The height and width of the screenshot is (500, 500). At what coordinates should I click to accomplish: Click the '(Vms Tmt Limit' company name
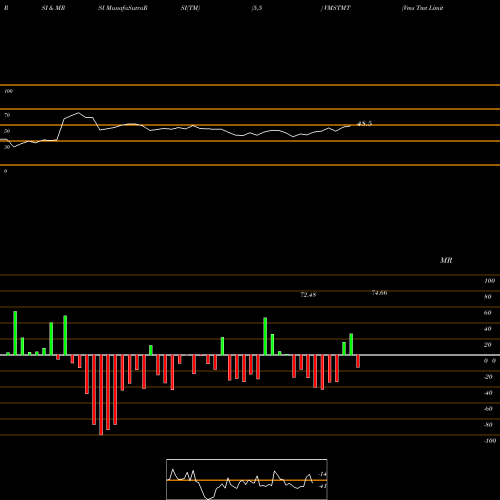[x=422, y=8]
